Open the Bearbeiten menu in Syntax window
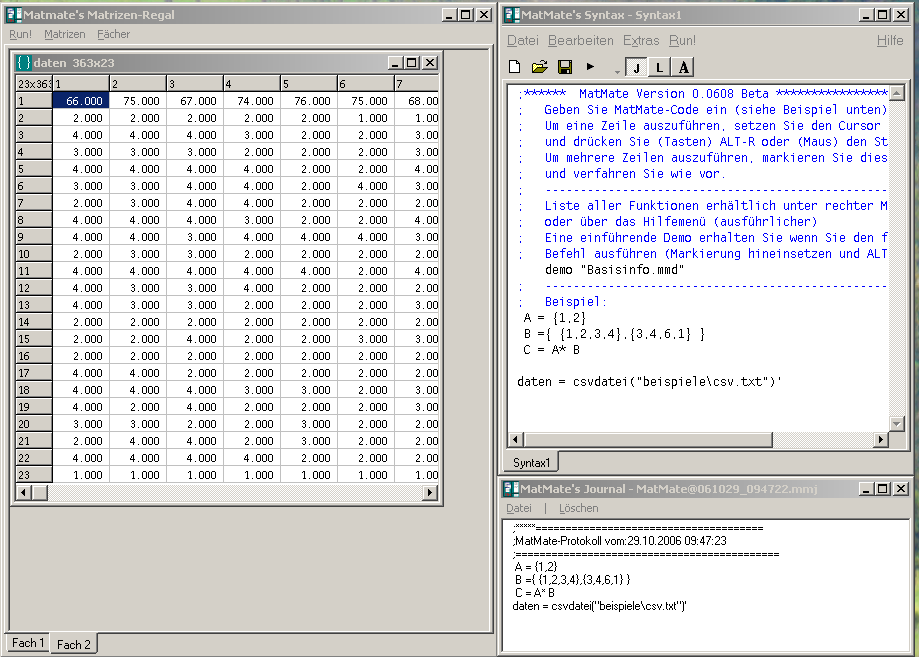The height and width of the screenshot is (657, 919). [580, 41]
